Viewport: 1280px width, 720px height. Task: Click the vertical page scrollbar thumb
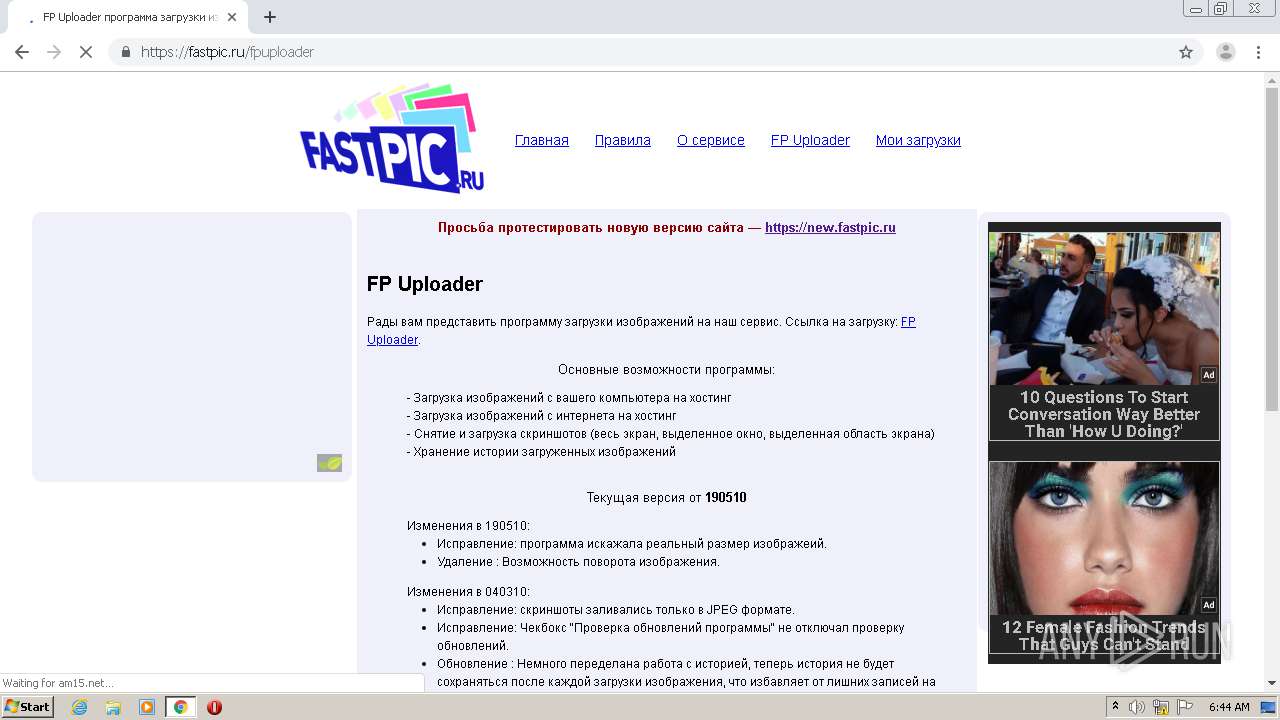[x=1272, y=248]
